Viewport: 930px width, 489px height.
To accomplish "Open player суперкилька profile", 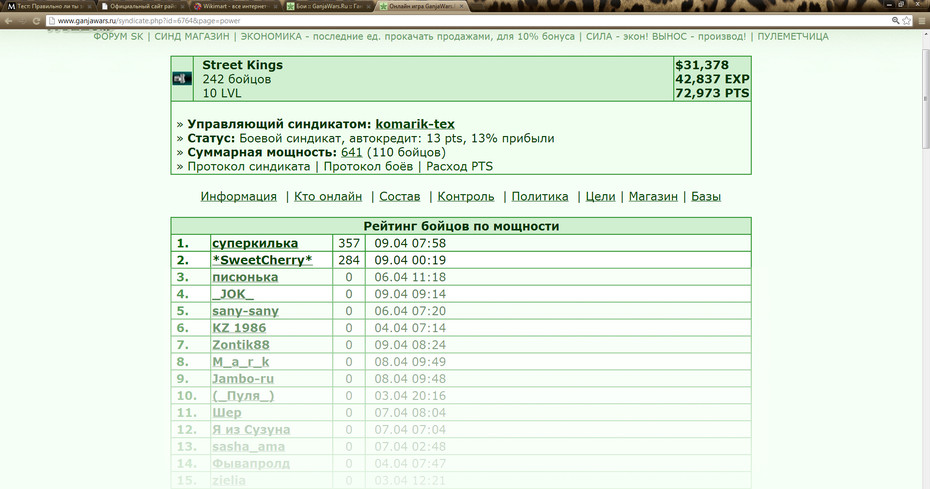I will [255, 243].
